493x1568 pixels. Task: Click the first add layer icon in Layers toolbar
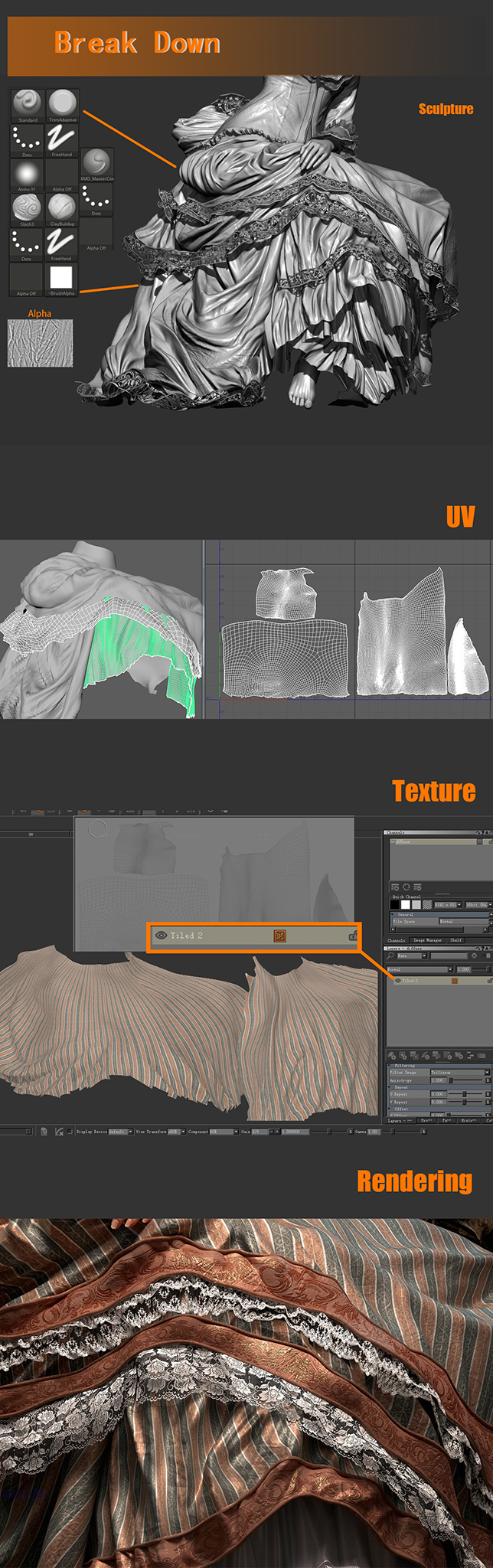(392, 1055)
